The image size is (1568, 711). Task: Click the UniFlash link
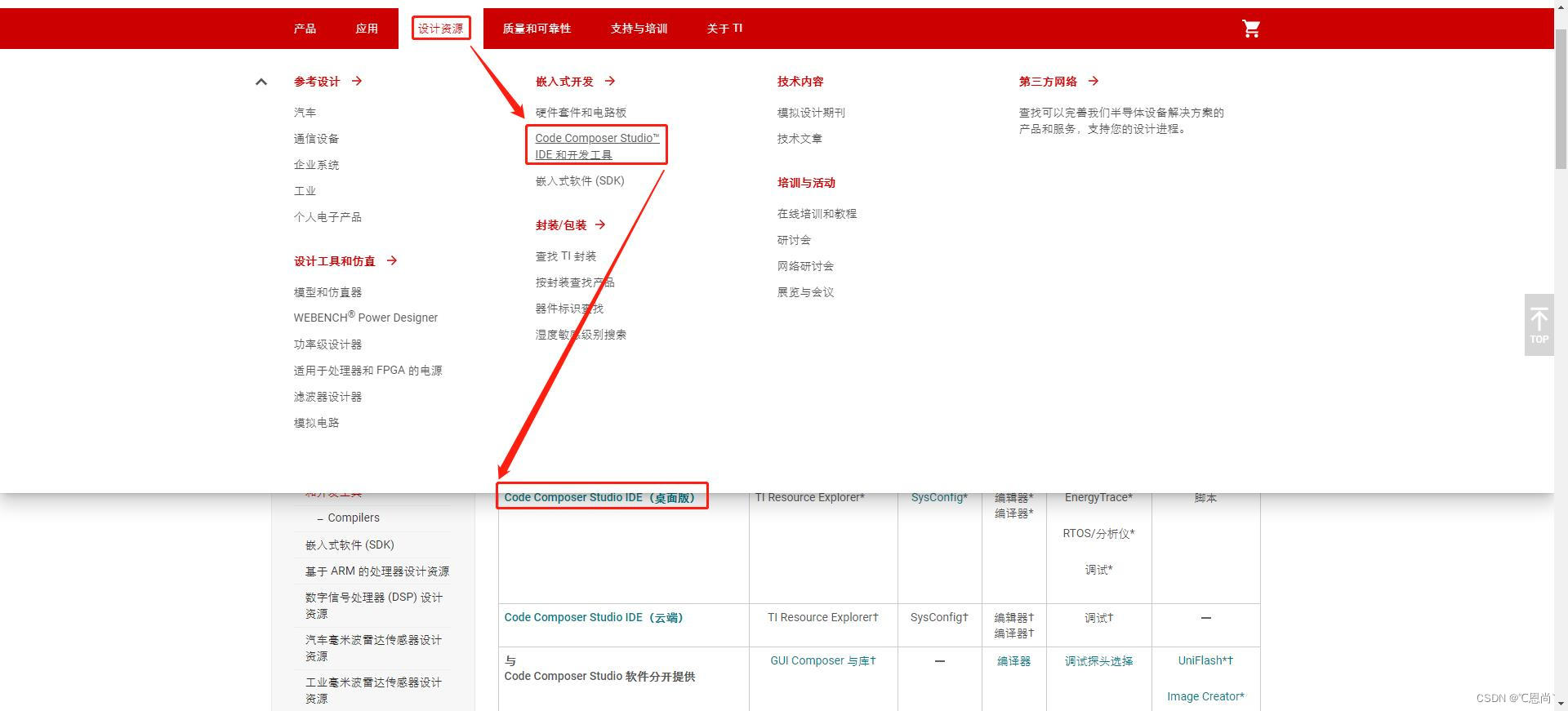[1205, 660]
